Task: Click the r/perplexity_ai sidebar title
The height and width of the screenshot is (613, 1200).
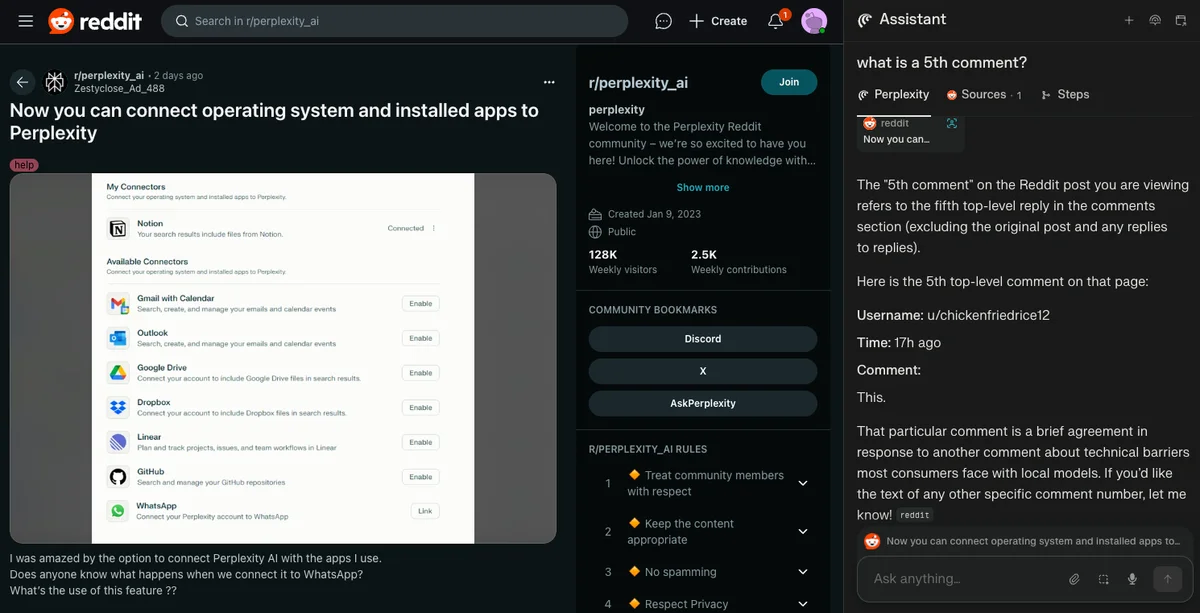Action: (638, 83)
